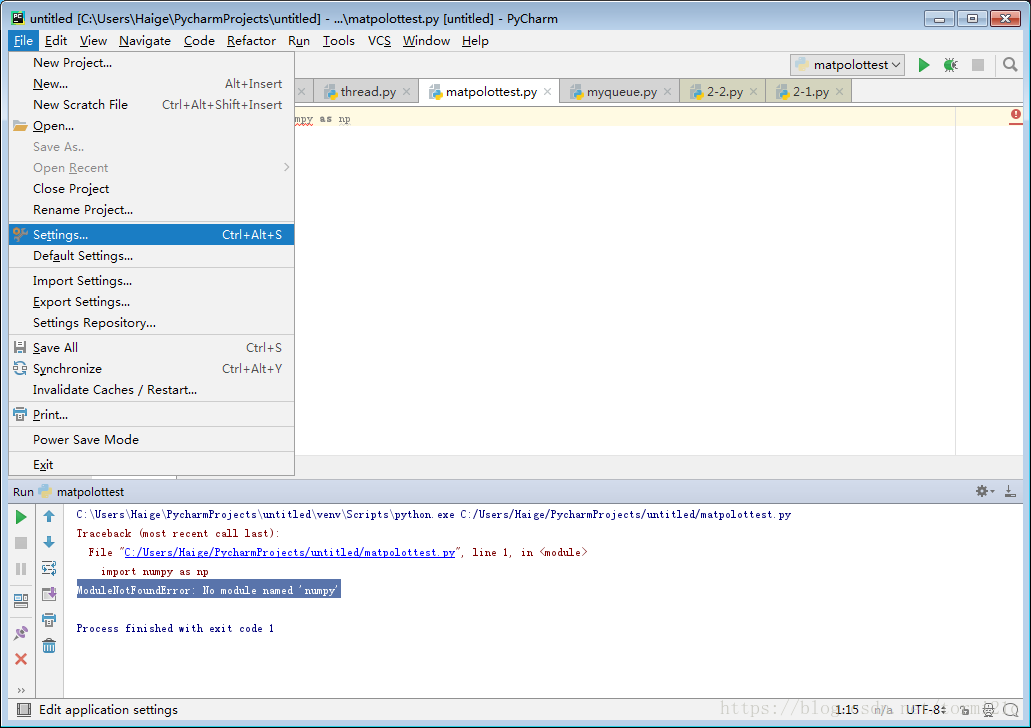The image size is (1031, 728).
Task: Open Settings Repository...
Action: click(x=151, y=323)
